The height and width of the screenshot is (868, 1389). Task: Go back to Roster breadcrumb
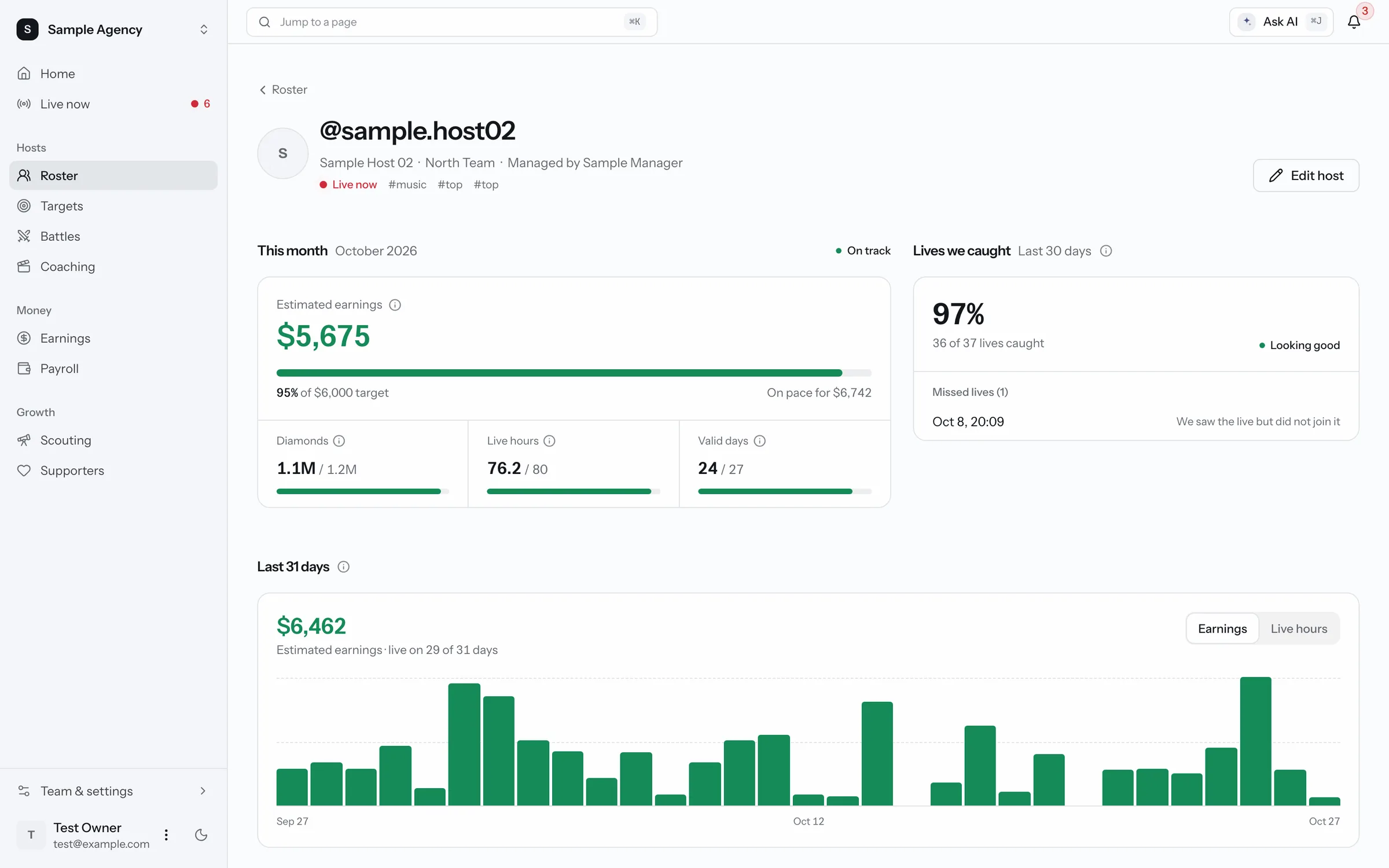pos(283,90)
